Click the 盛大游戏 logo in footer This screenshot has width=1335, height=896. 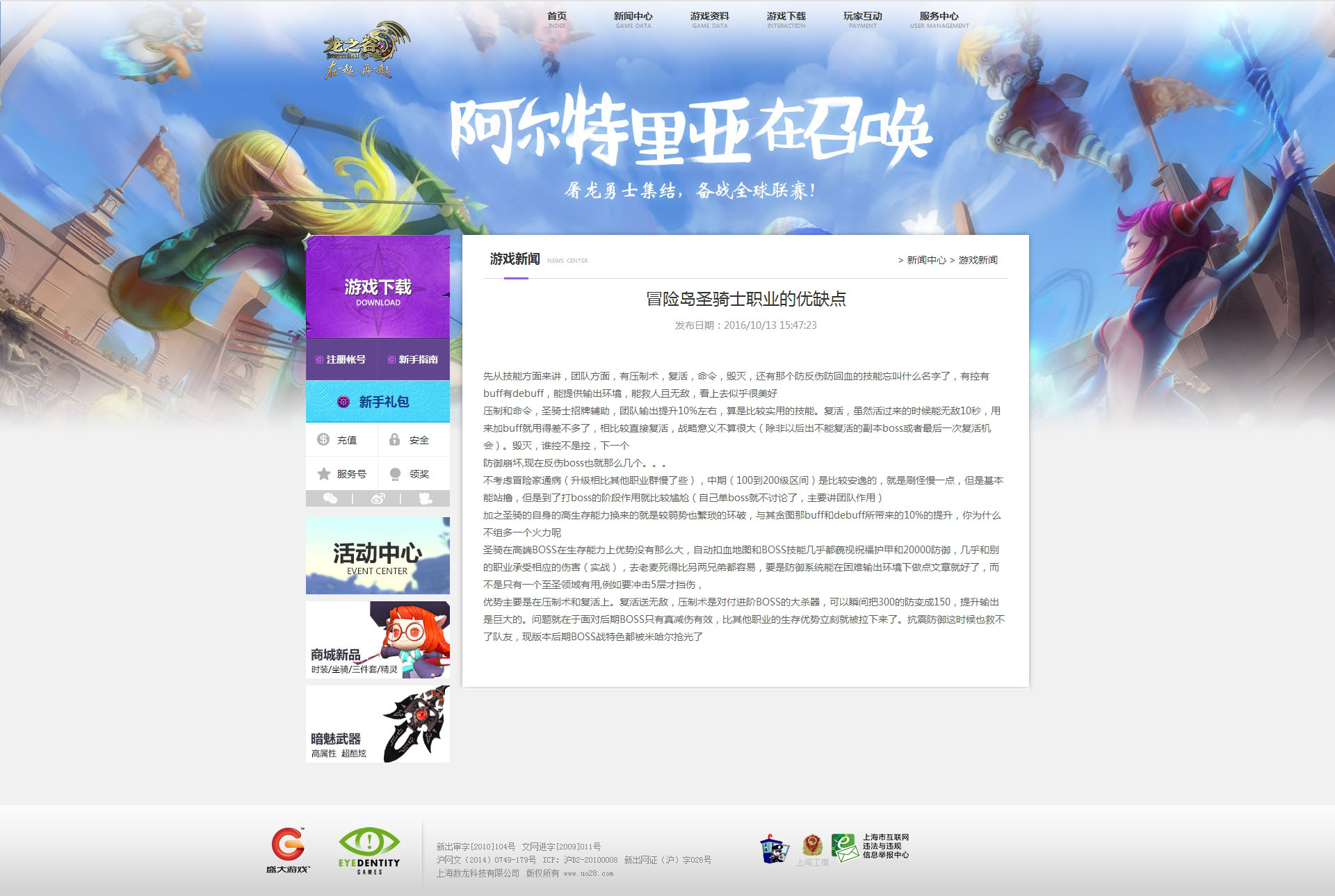288,849
